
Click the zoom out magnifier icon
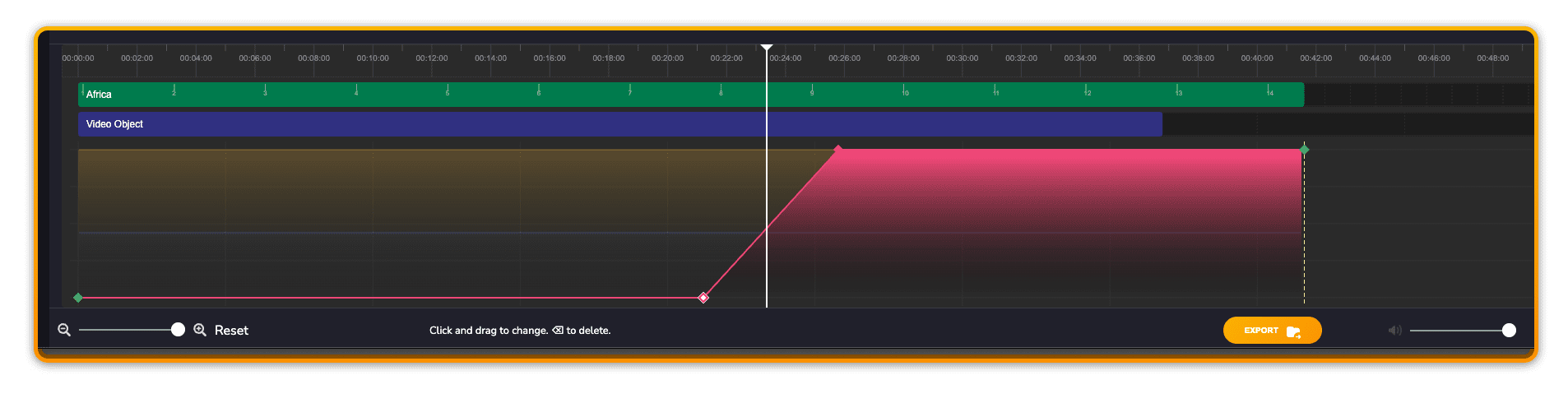(x=64, y=330)
